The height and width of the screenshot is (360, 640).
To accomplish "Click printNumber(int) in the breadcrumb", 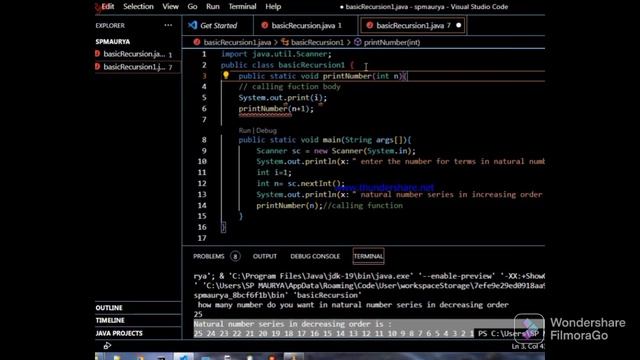I will 392,42.
